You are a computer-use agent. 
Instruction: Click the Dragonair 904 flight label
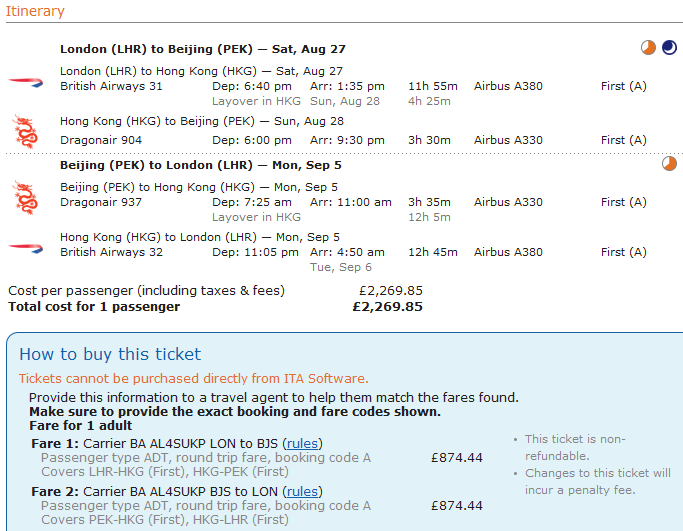coord(100,140)
